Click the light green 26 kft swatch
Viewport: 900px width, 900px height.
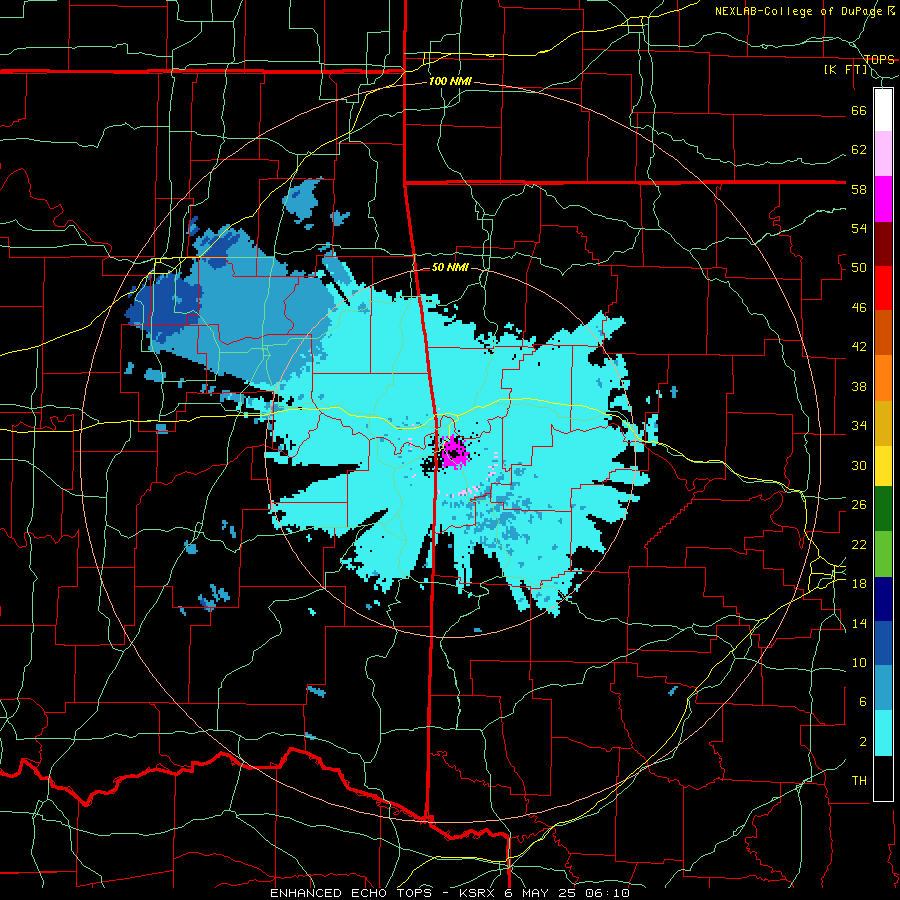click(x=883, y=554)
